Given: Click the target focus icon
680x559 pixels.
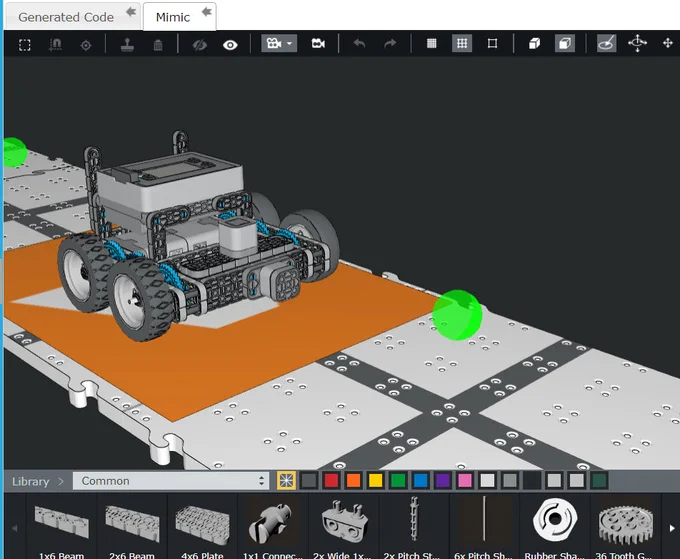Looking at the screenshot, I should tap(86, 45).
